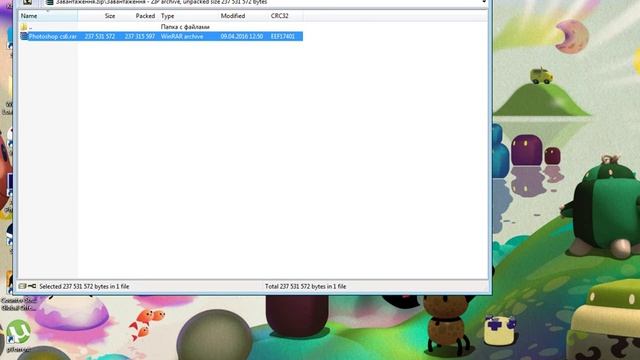Click packed value '237 315 597'
This screenshot has height=360, width=640.
point(140,36)
